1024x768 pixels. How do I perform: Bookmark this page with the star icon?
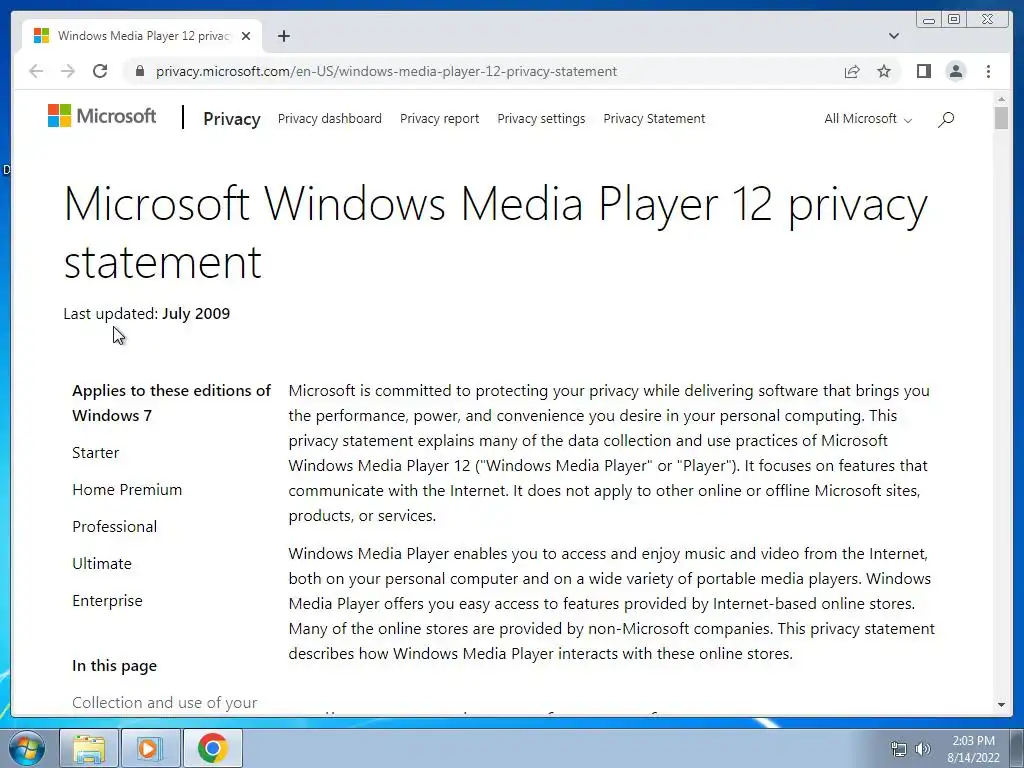(884, 71)
